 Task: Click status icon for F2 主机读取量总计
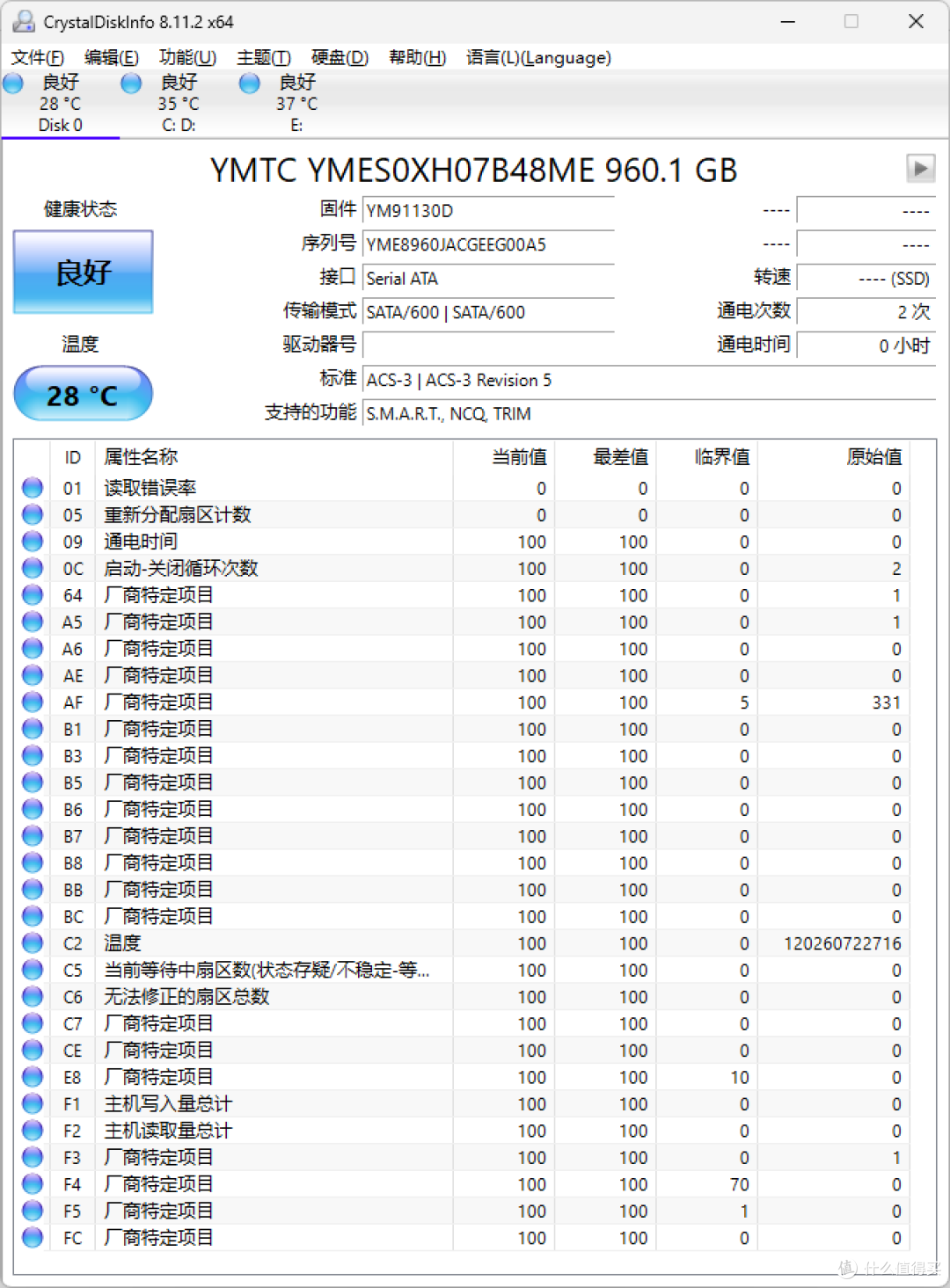pos(33,1130)
